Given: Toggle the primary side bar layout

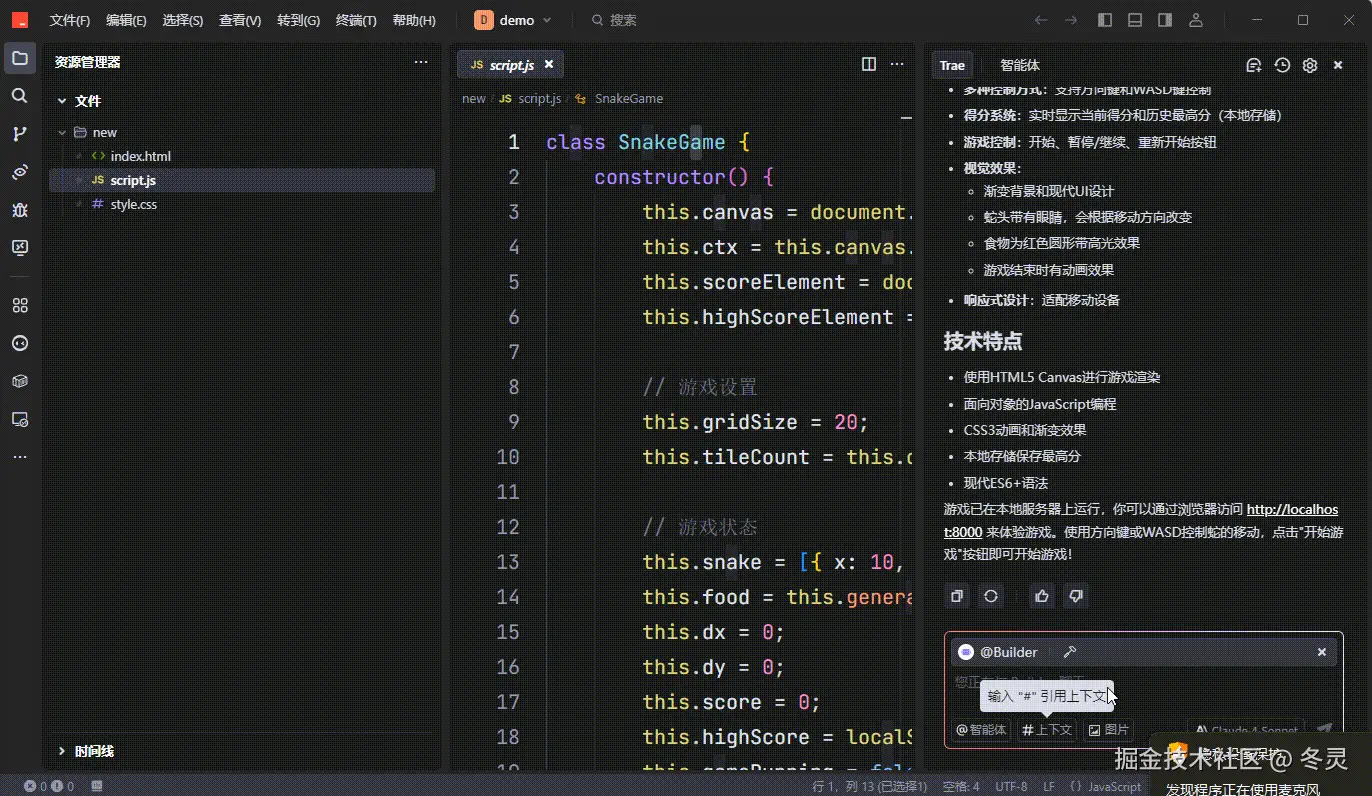Looking at the screenshot, I should coord(1105,20).
